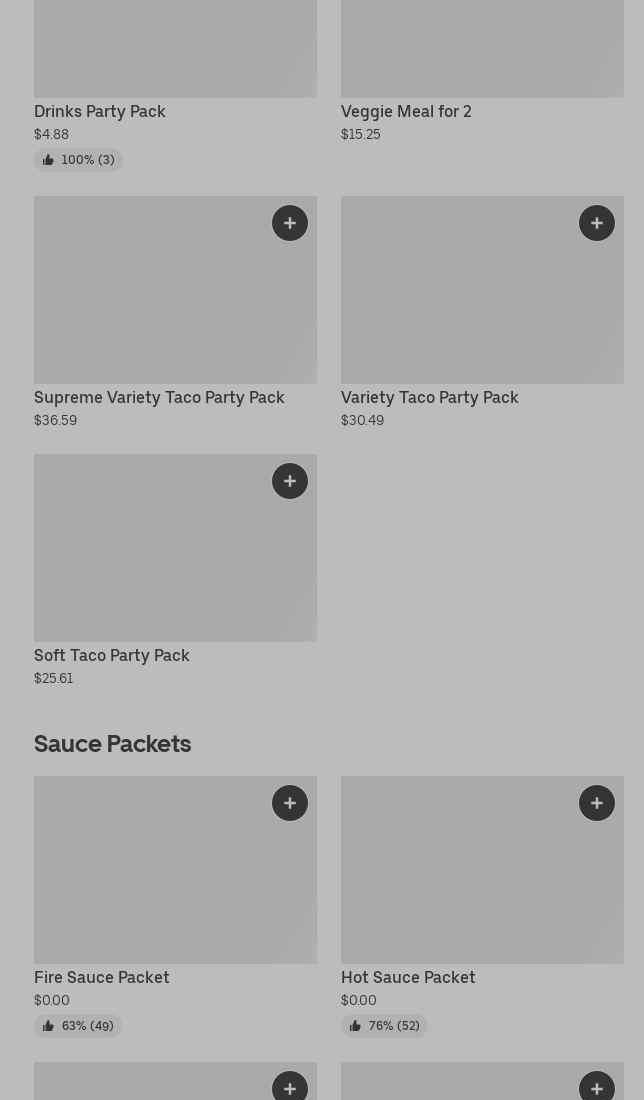The height and width of the screenshot is (1100, 644).
Task: Open the Drinks Party Pack item
Action: (x=100, y=112)
